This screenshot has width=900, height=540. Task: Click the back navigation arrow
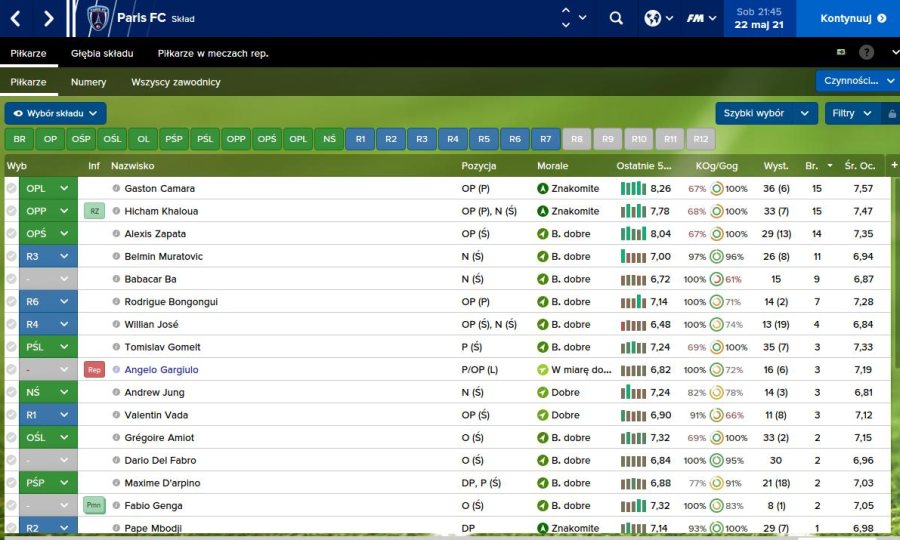15,18
